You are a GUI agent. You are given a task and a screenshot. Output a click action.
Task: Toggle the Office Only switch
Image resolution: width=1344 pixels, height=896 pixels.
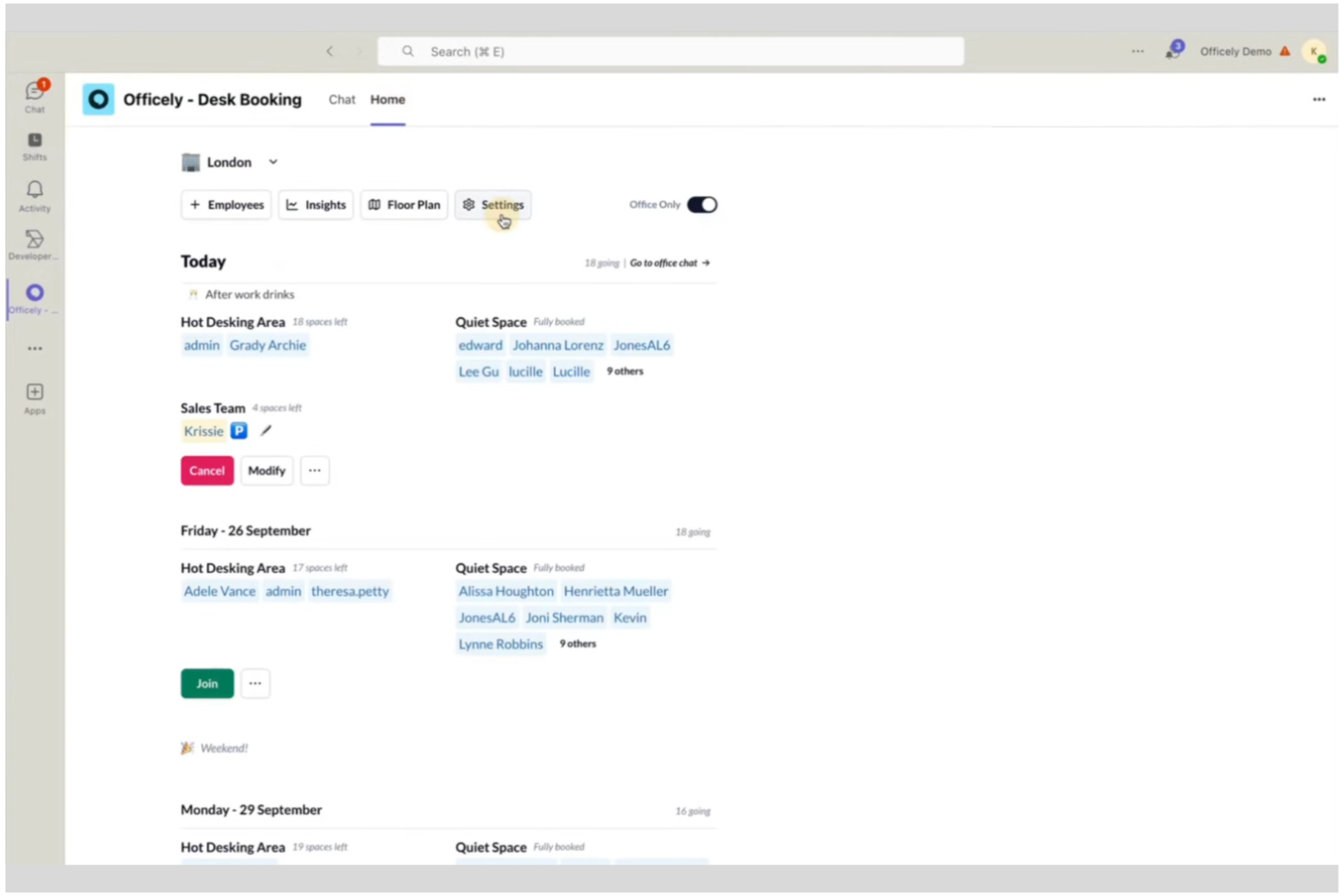(702, 204)
